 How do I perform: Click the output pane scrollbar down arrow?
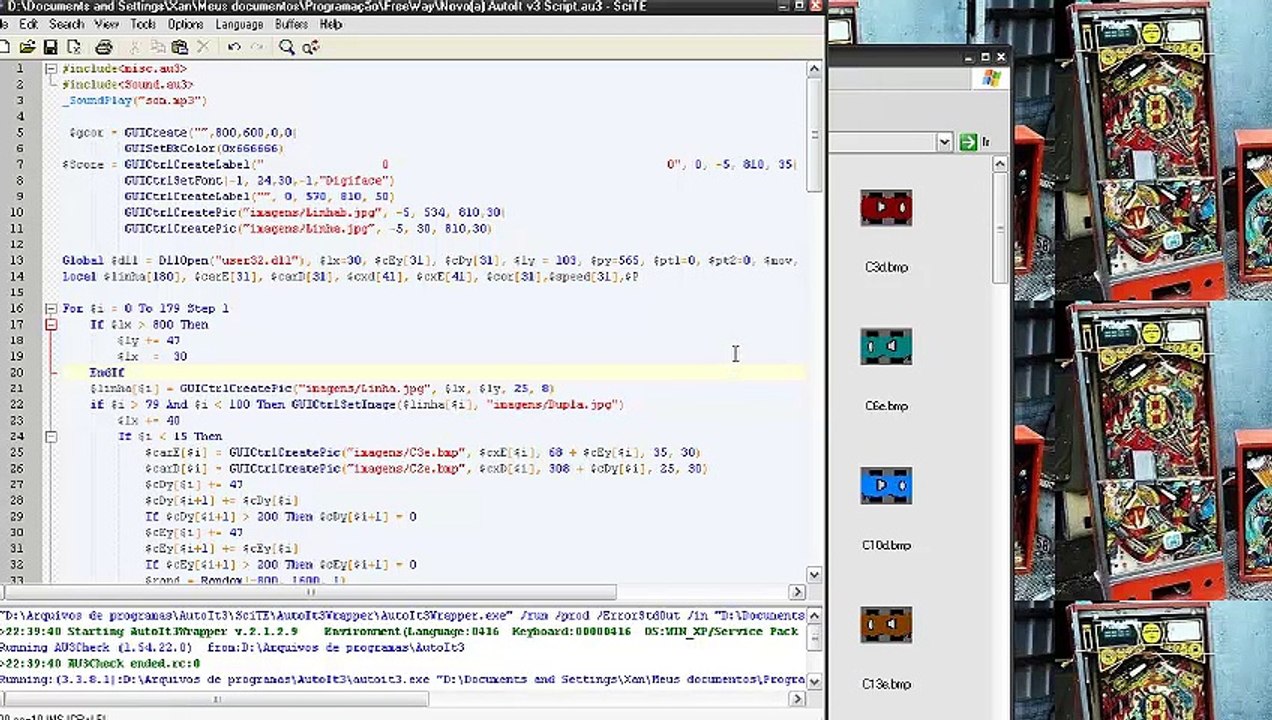click(x=814, y=680)
